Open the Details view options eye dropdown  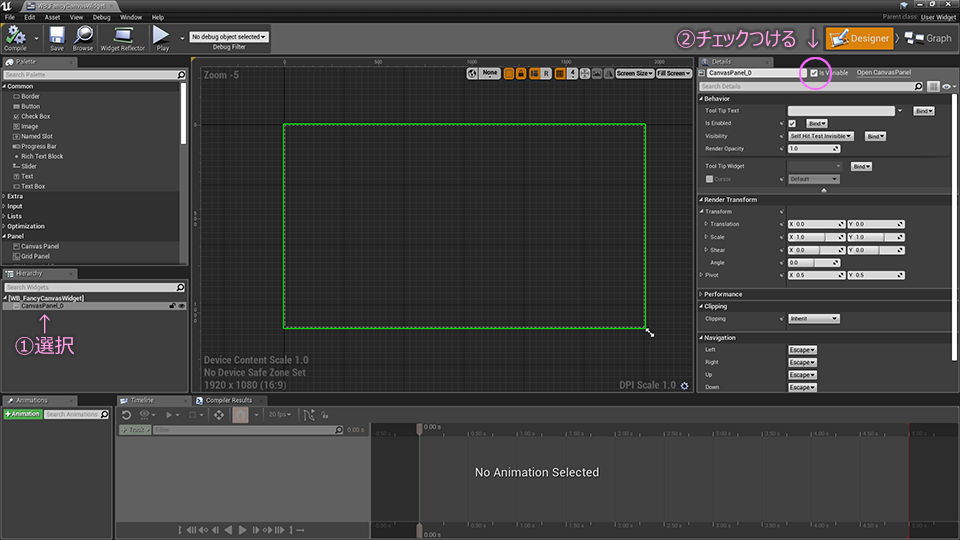pyautogui.click(x=948, y=86)
